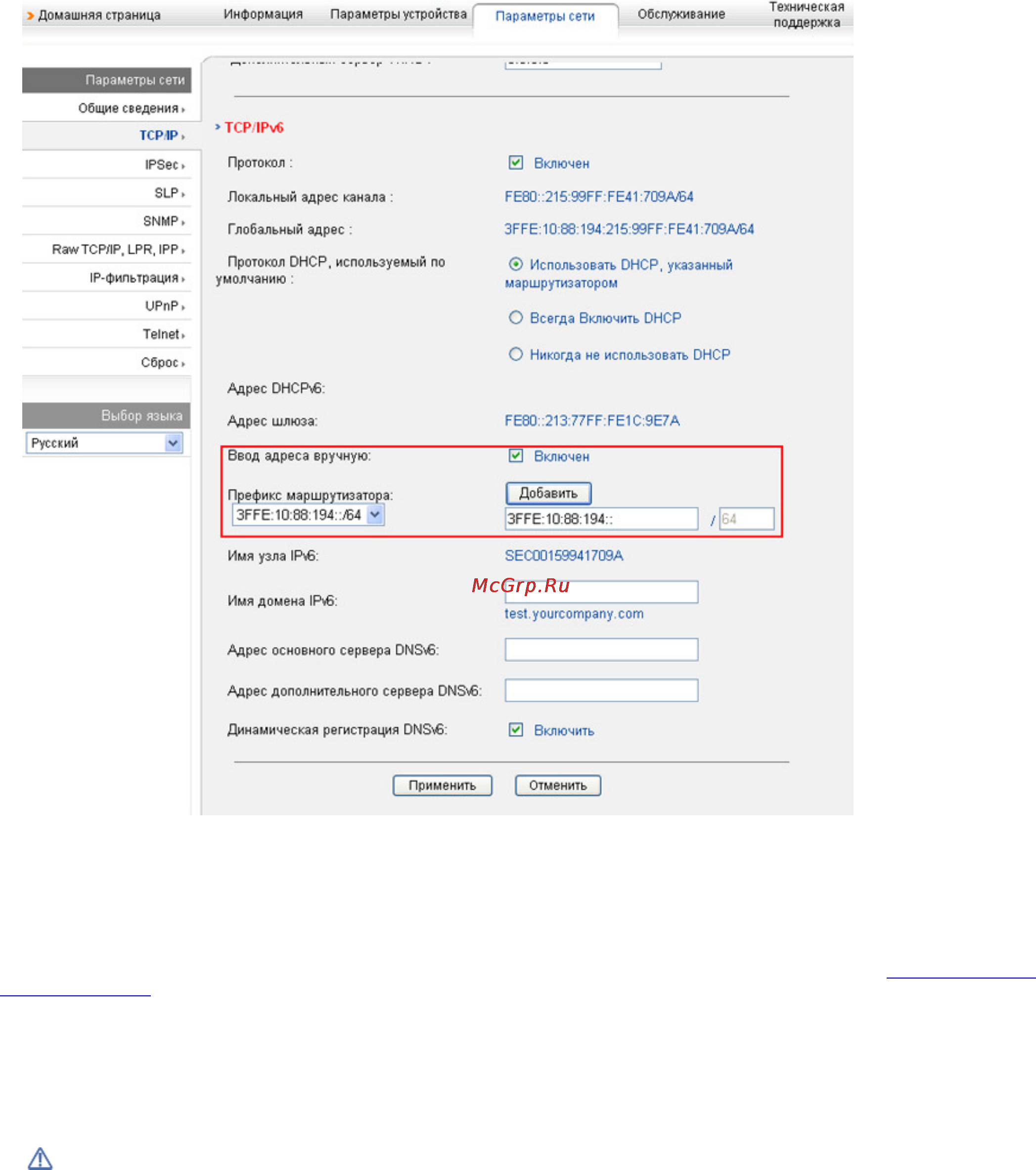The width and height of the screenshot is (1036, 1170).
Task: Open the Telnet sidebar item
Action: tap(164, 334)
